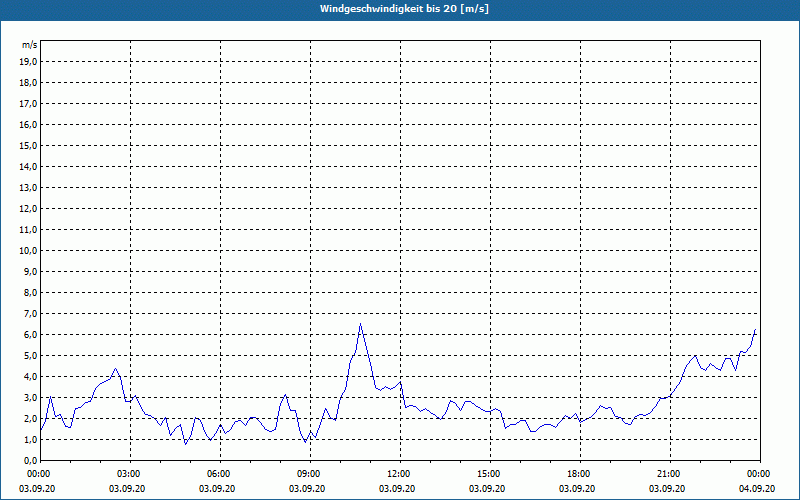The width and height of the screenshot is (800, 500).
Task: Pick the '14,0' y-axis label
Action: (x=28, y=167)
